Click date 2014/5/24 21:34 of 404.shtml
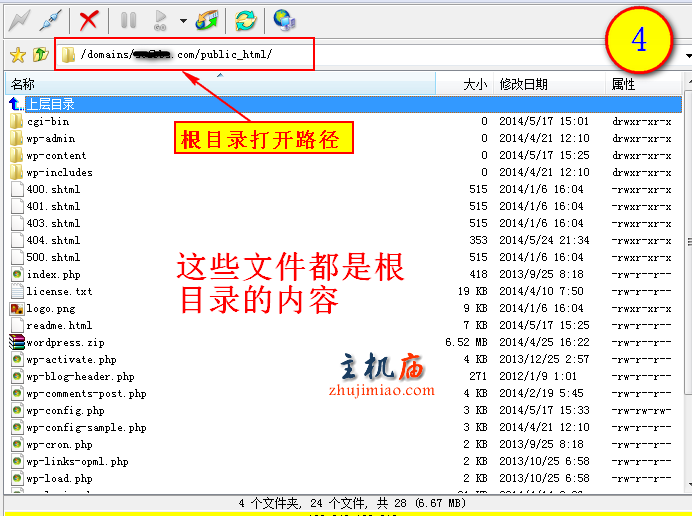This screenshot has width=692, height=516. pyautogui.click(x=544, y=241)
